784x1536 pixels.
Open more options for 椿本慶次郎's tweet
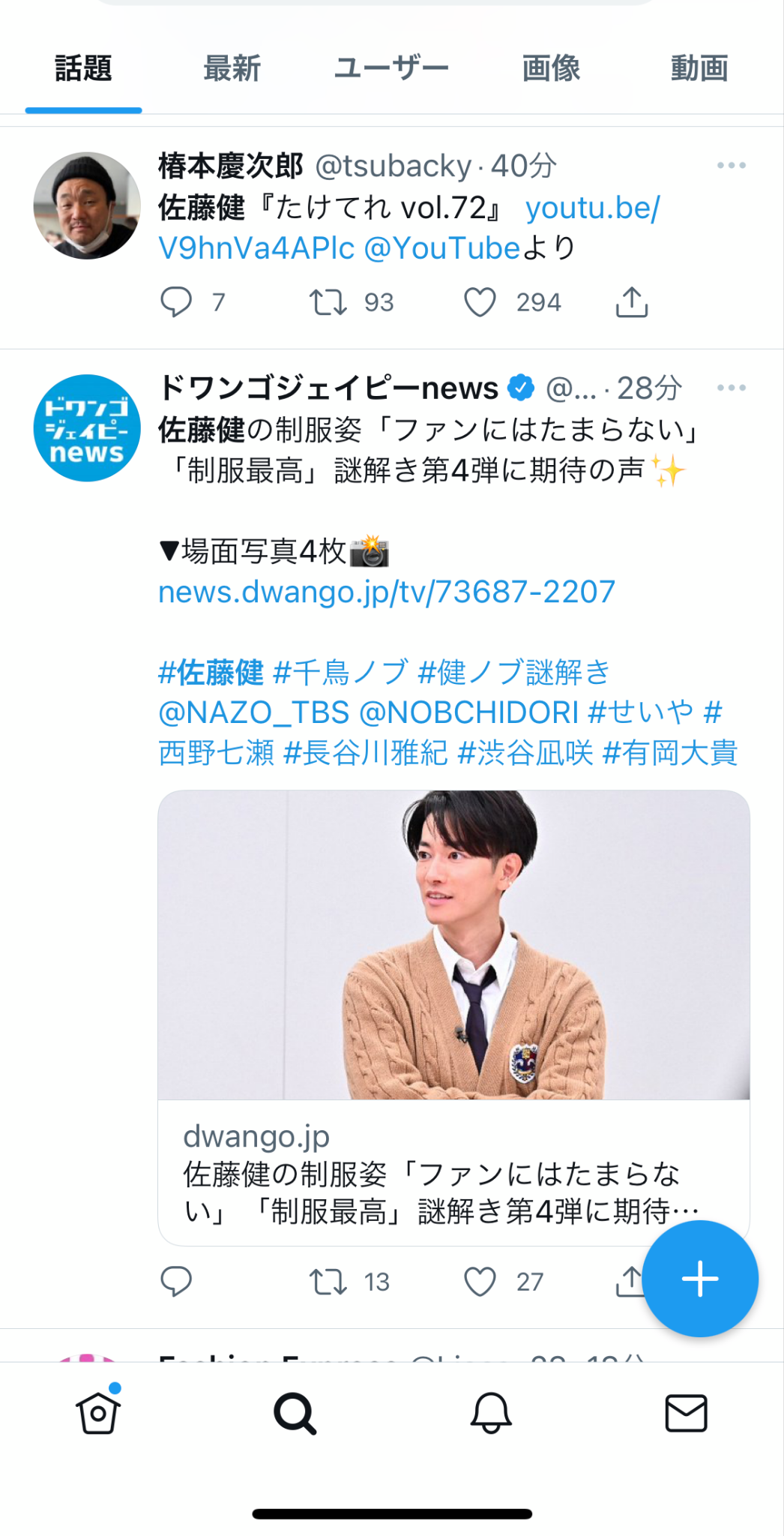click(x=732, y=165)
